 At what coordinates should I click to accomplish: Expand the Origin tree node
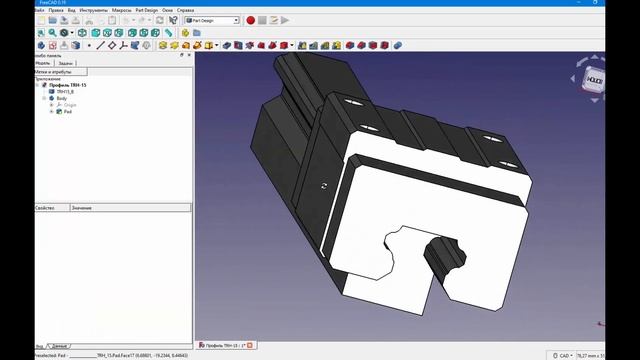(51, 105)
